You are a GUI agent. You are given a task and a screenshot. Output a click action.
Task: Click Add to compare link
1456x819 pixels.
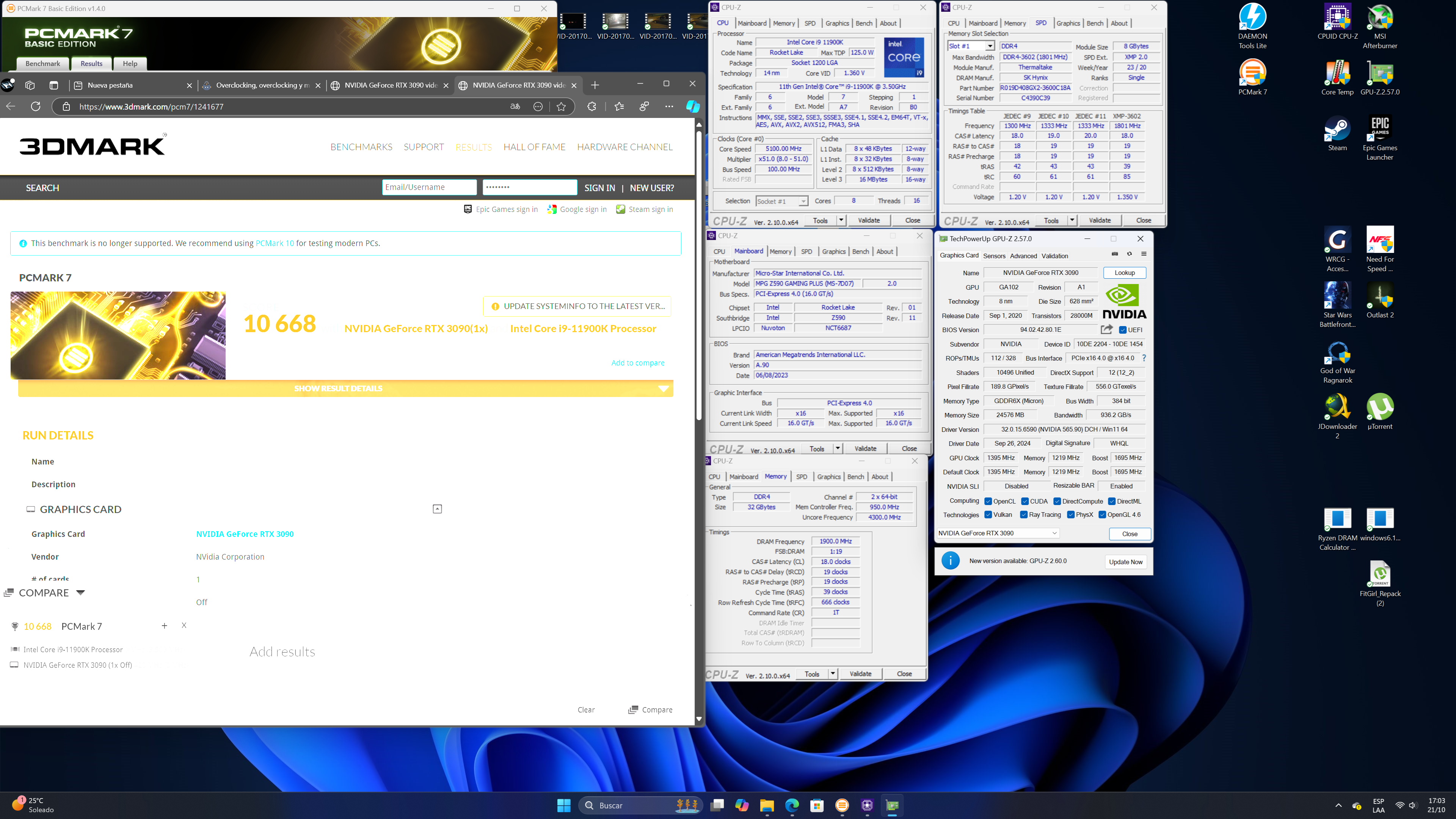pyautogui.click(x=637, y=363)
